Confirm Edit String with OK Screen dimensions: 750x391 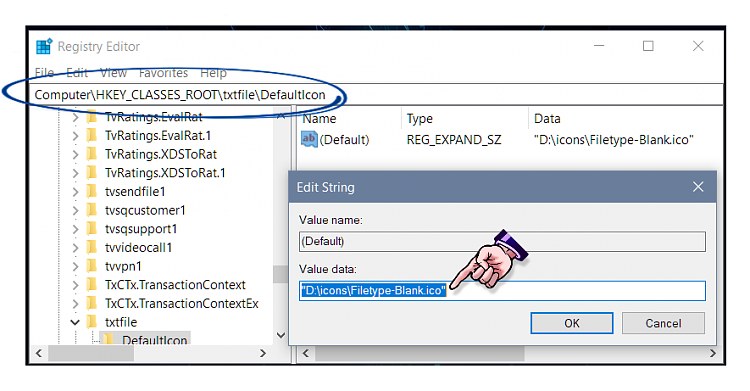[x=572, y=324]
